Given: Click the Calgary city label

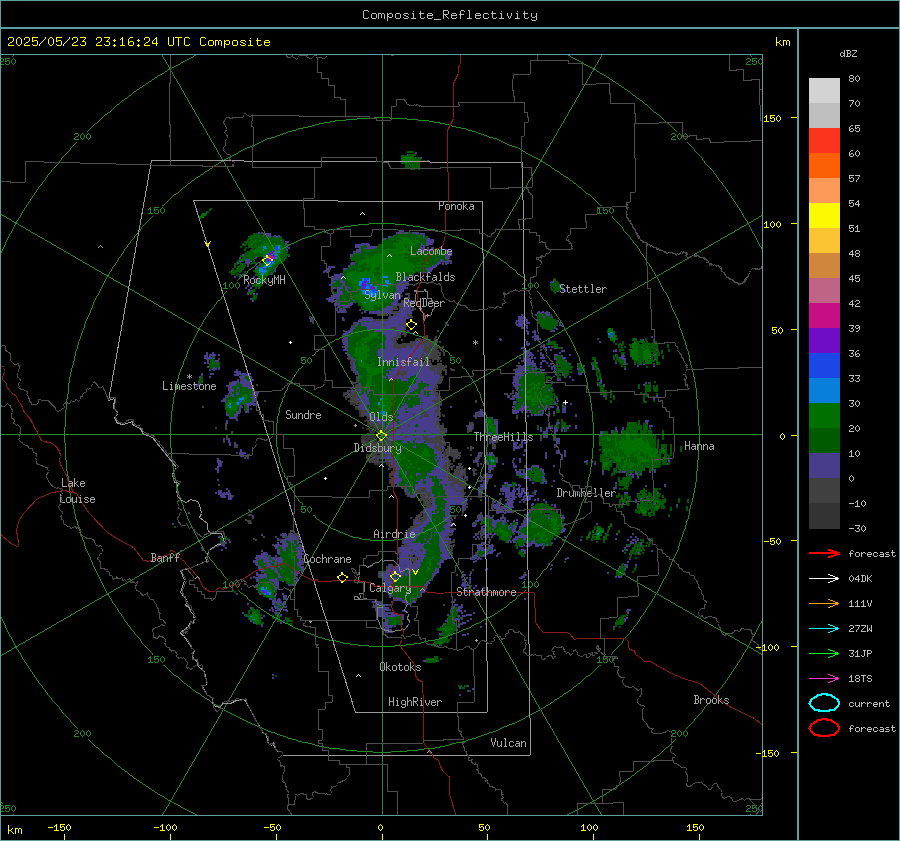Looking at the screenshot, I should pyautogui.click(x=390, y=588).
